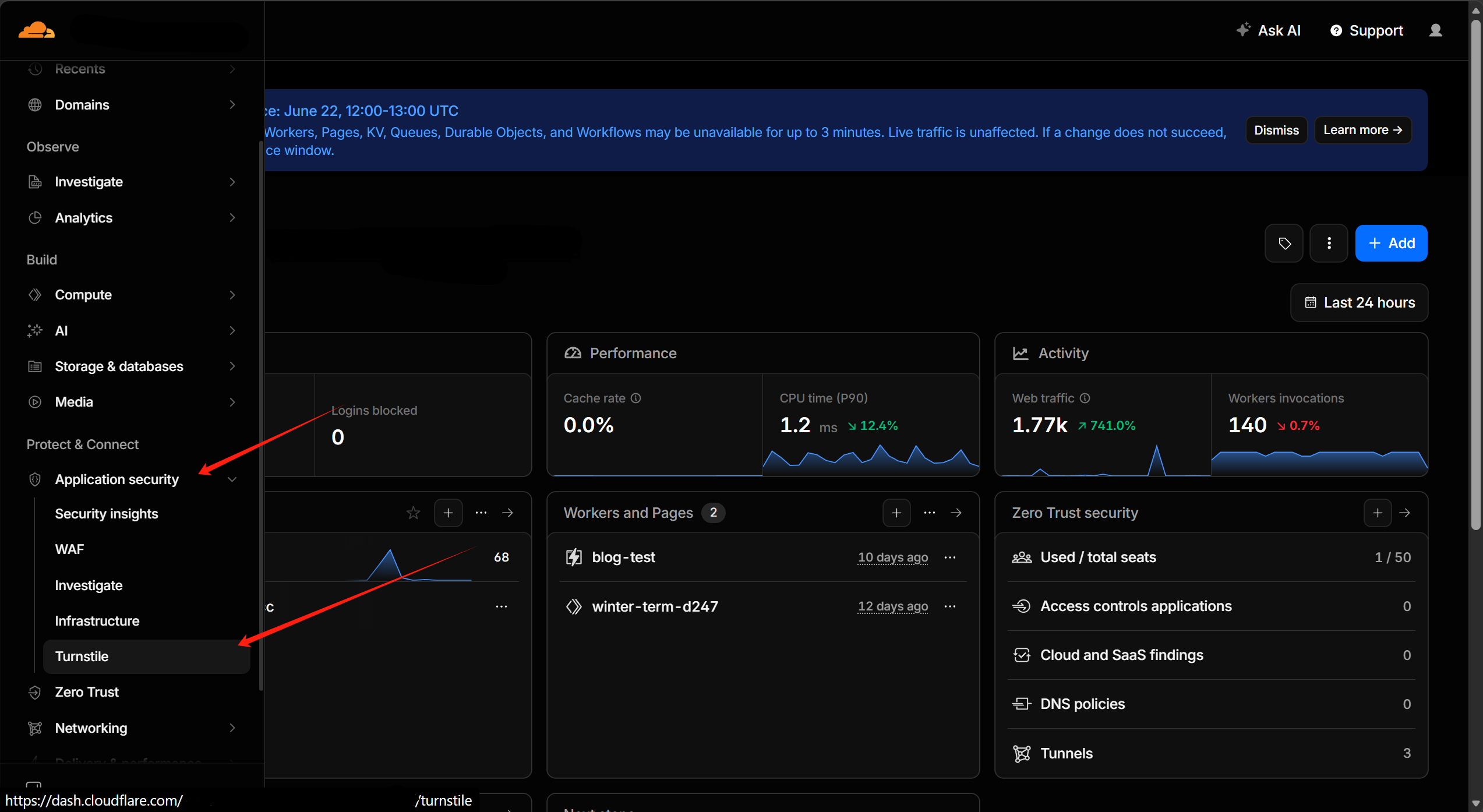
Task: Open the blog-test row ellipsis menu
Action: pyautogui.click(x=950, y=557)
